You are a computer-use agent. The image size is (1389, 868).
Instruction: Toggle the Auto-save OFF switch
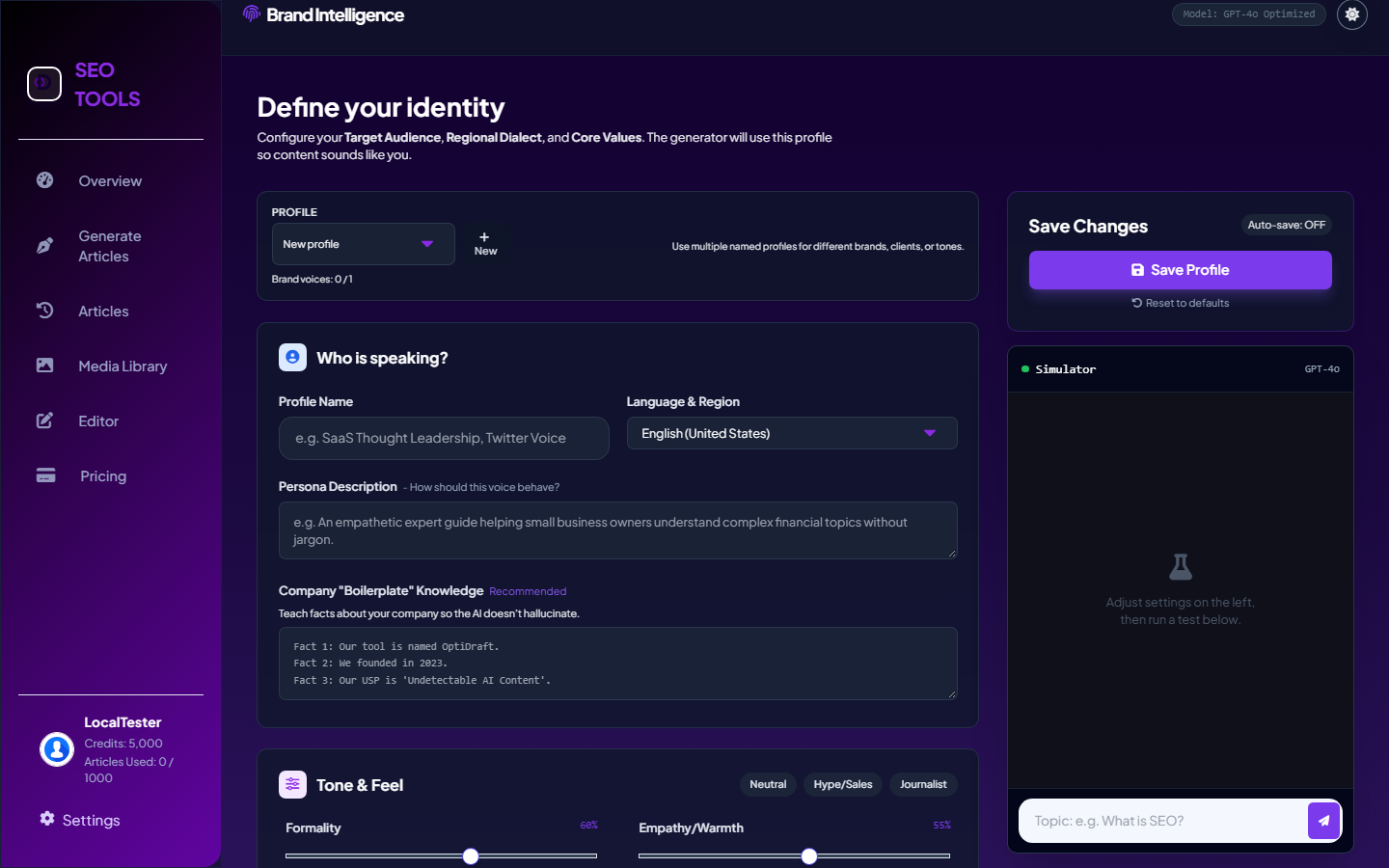[x=1287, y=225]
